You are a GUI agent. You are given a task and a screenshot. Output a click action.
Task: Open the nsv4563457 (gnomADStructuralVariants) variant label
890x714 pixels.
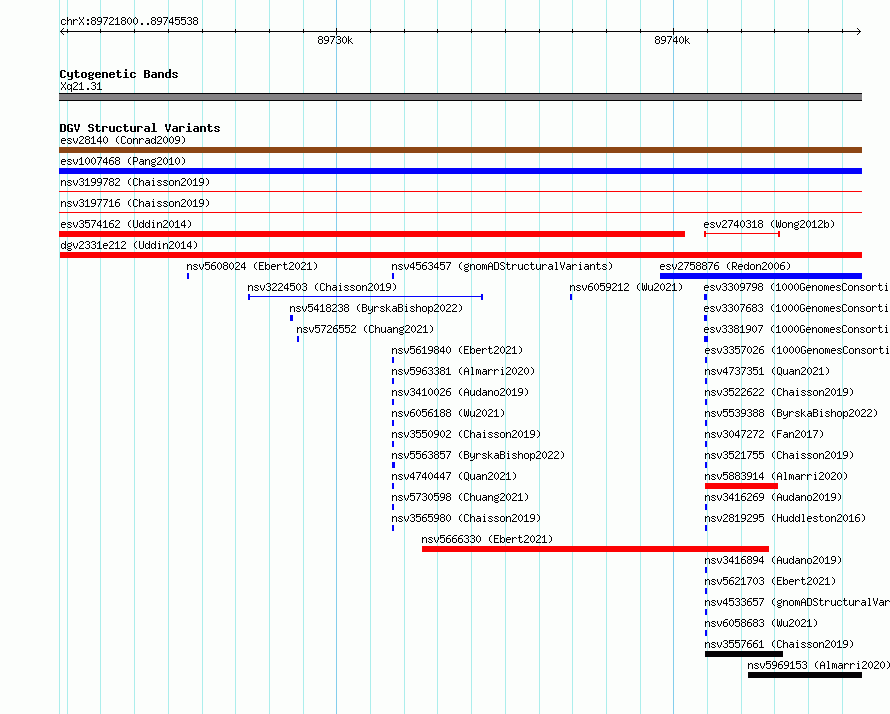pos(502,266)
